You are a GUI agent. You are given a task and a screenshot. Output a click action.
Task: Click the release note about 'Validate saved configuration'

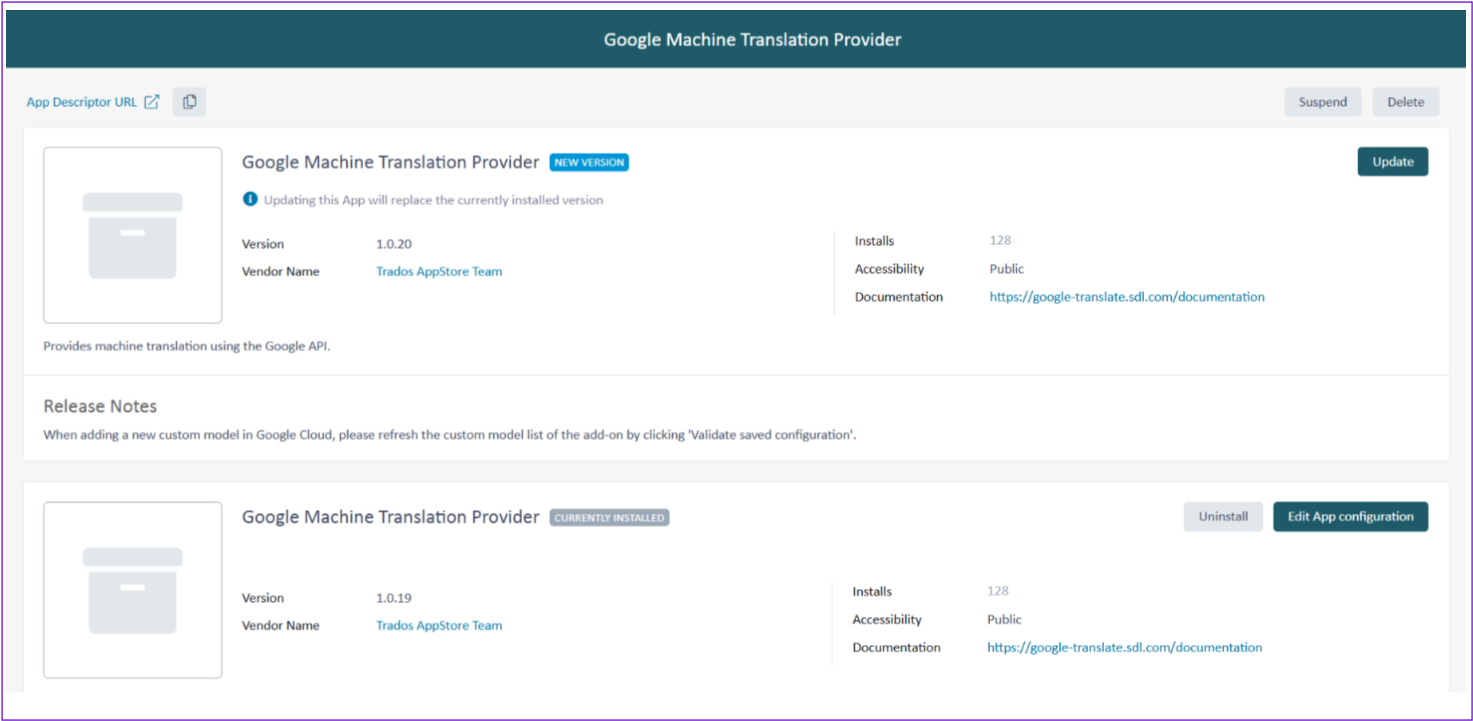[450, 436]
